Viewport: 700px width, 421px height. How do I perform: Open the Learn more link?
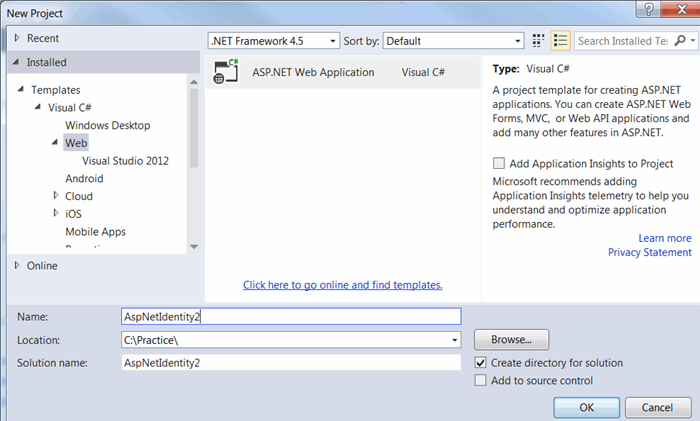click(x=665, y=238)
